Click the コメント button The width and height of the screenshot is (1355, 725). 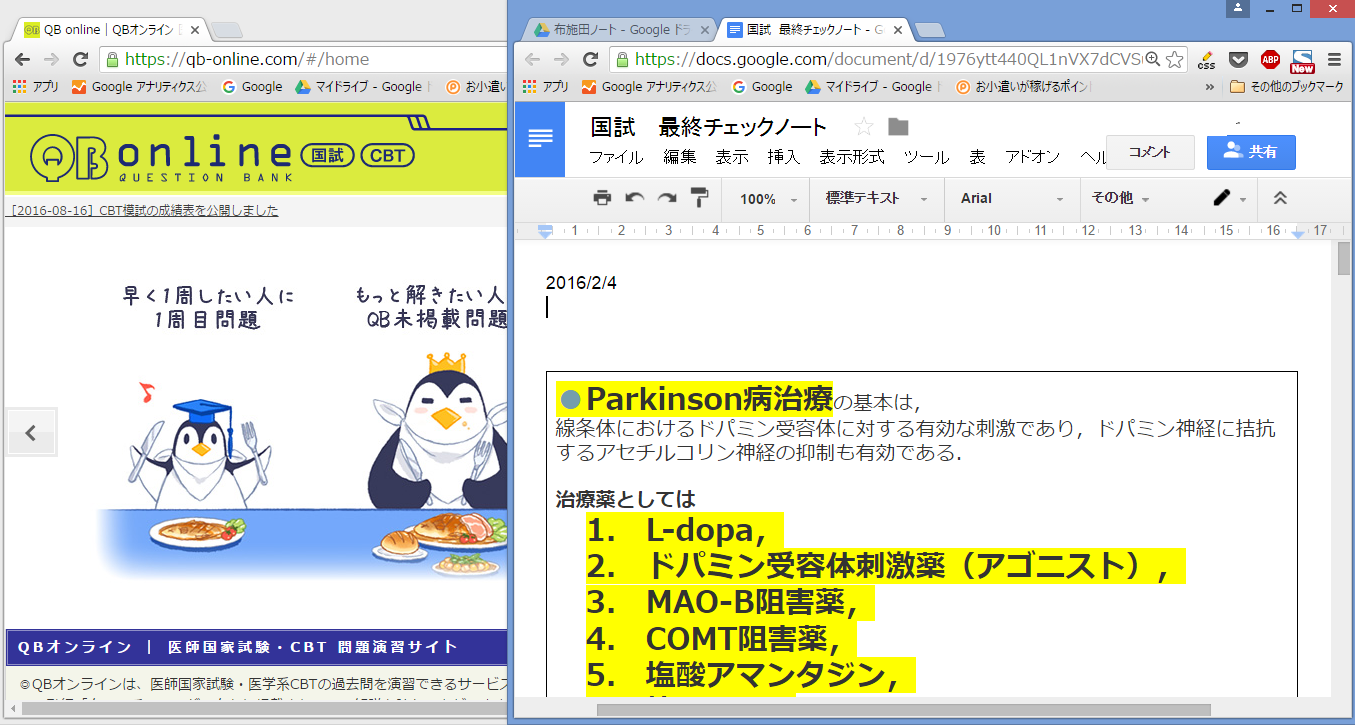pyautogui.click(x=1150, y=152)
